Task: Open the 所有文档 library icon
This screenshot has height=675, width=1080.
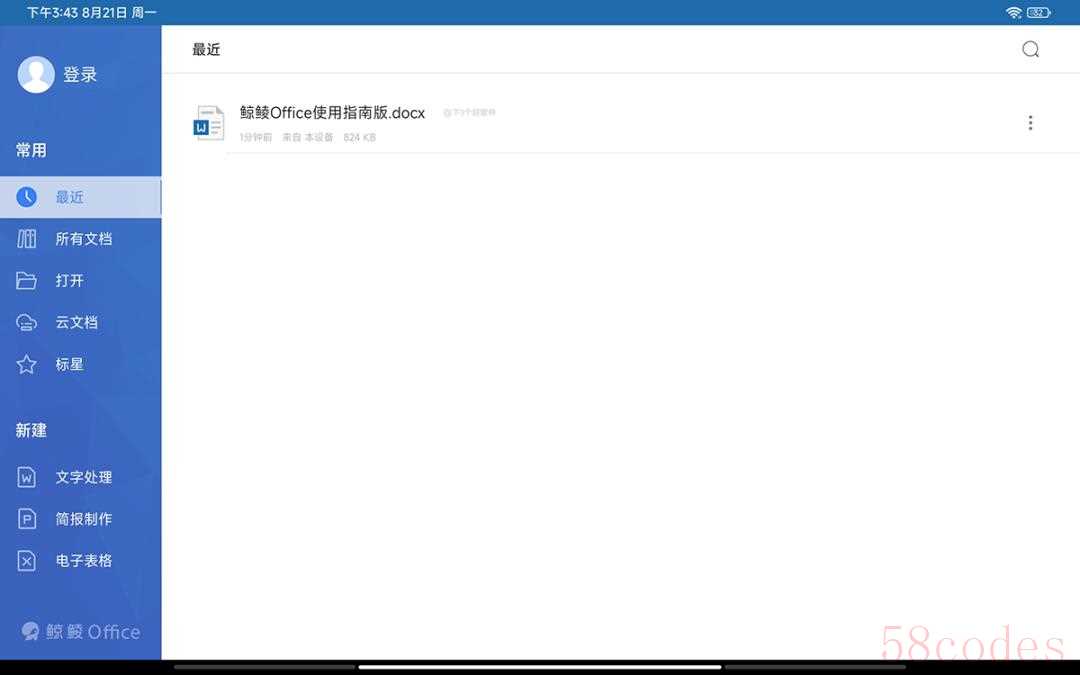Action: pyautogui.click(x=26, y=239)
